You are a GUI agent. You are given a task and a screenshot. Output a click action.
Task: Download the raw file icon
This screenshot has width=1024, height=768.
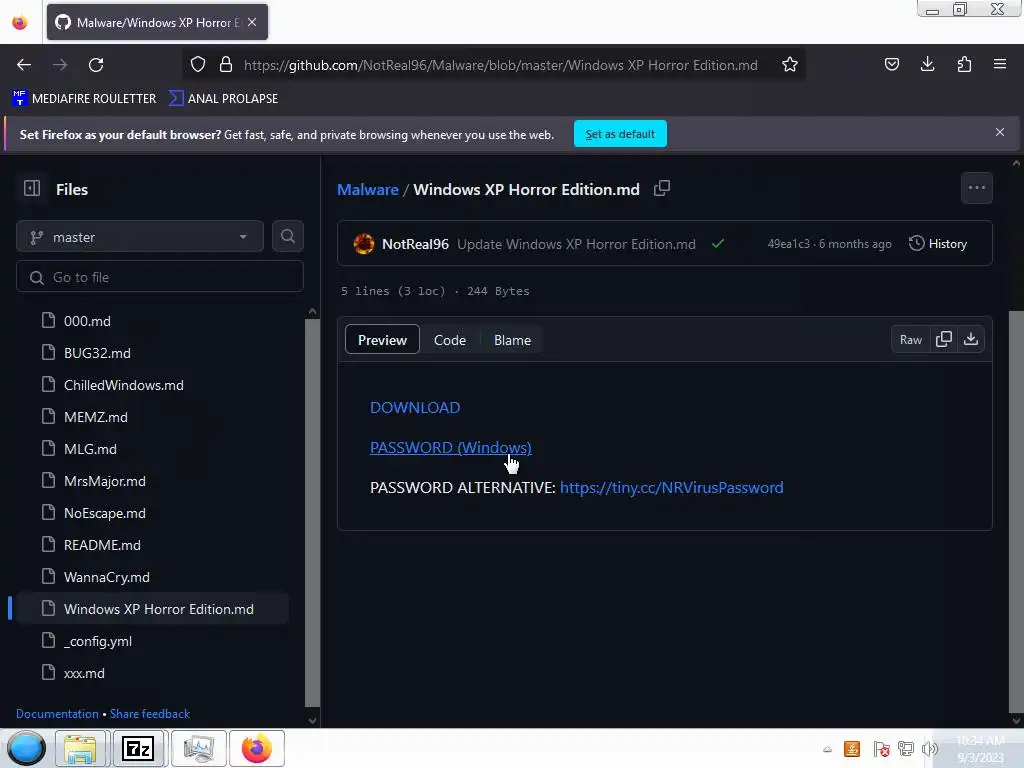(x=971, y=340)
